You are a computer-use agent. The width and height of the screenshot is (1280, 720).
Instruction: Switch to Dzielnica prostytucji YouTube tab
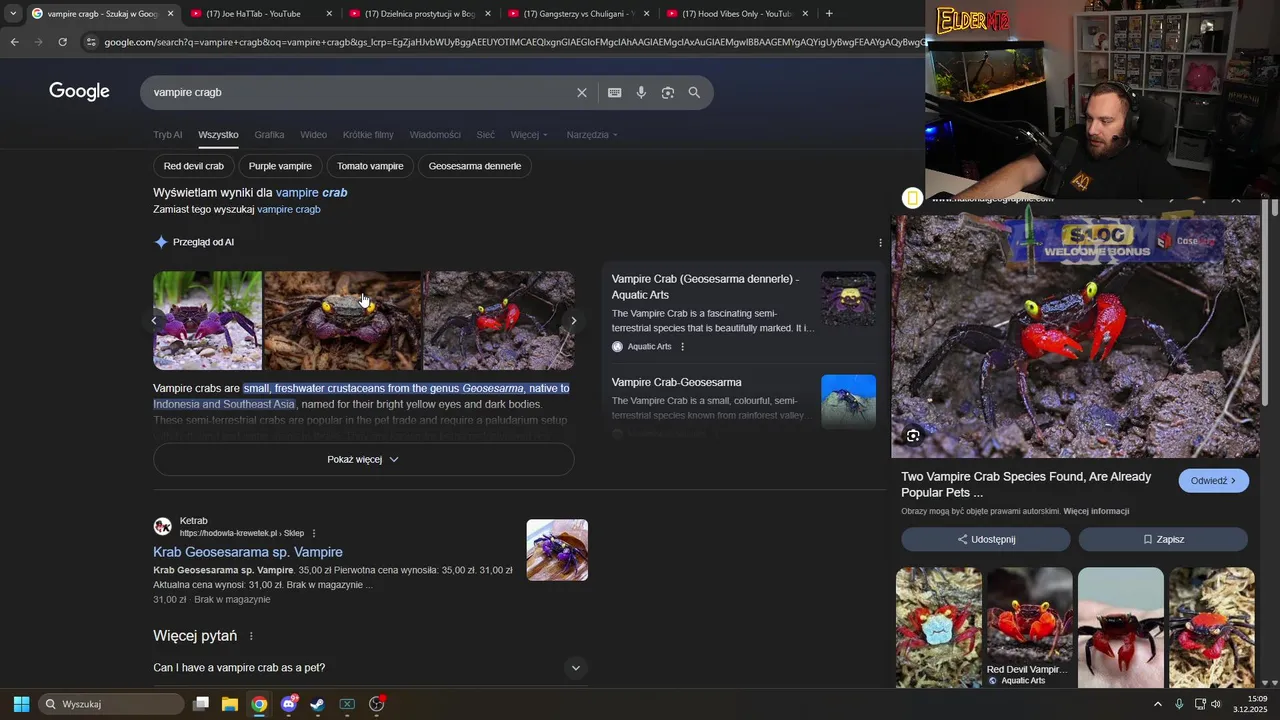pyautogui.click(x=420, y=14)
